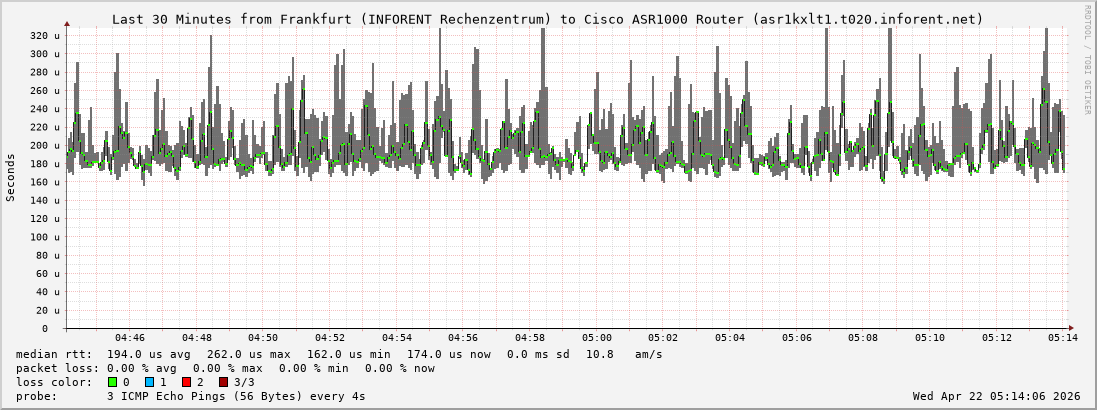The height and width of the screenshot is (410, 1097).
Task: Select the 05:14 time label
Action: (1063, 338)
